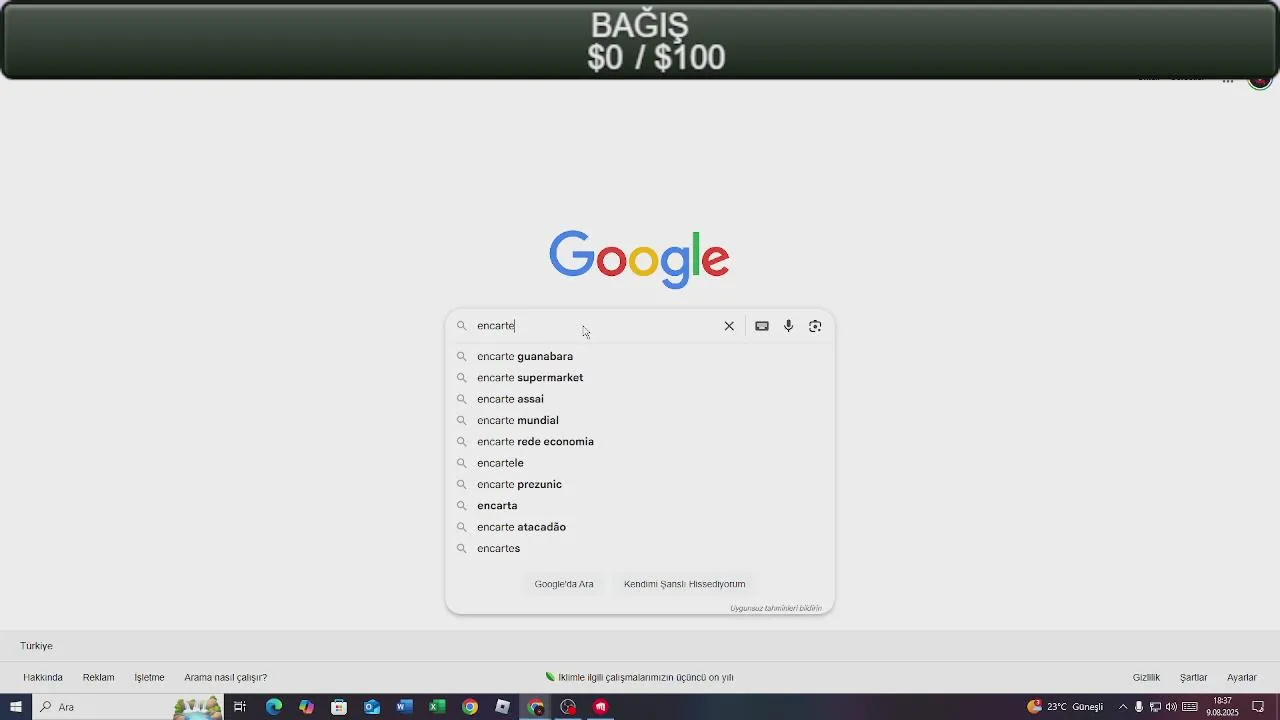Select 'encarte prezunic' from suggestions

tap(640, 484)
